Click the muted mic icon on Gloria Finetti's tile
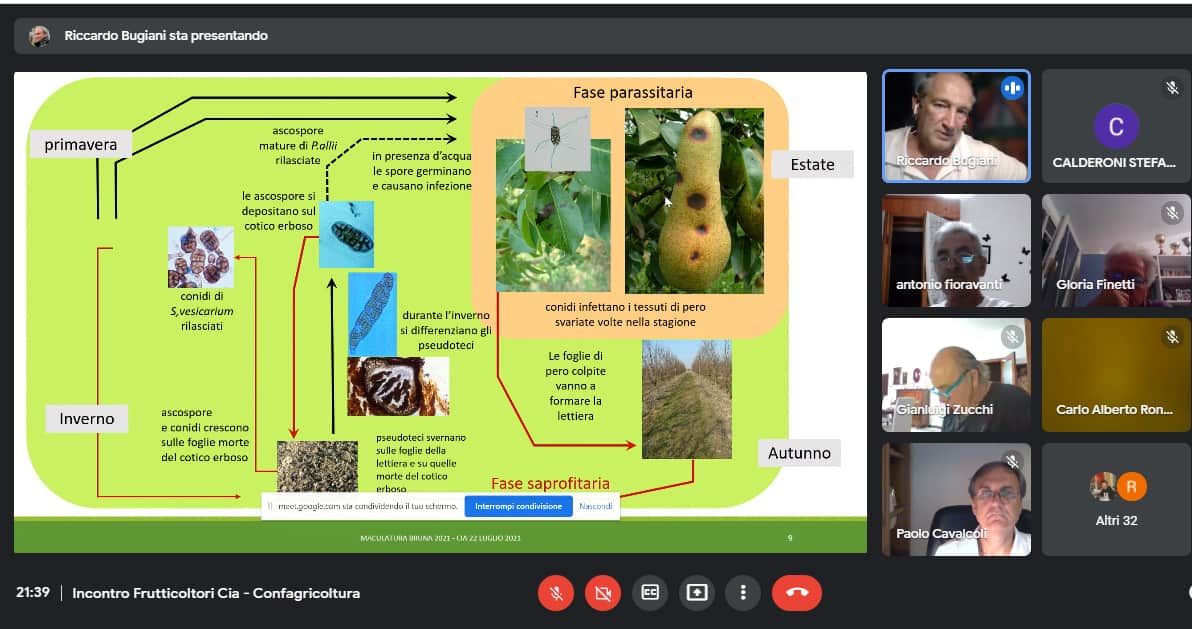1192x629 pixels. click(1172, 213)
